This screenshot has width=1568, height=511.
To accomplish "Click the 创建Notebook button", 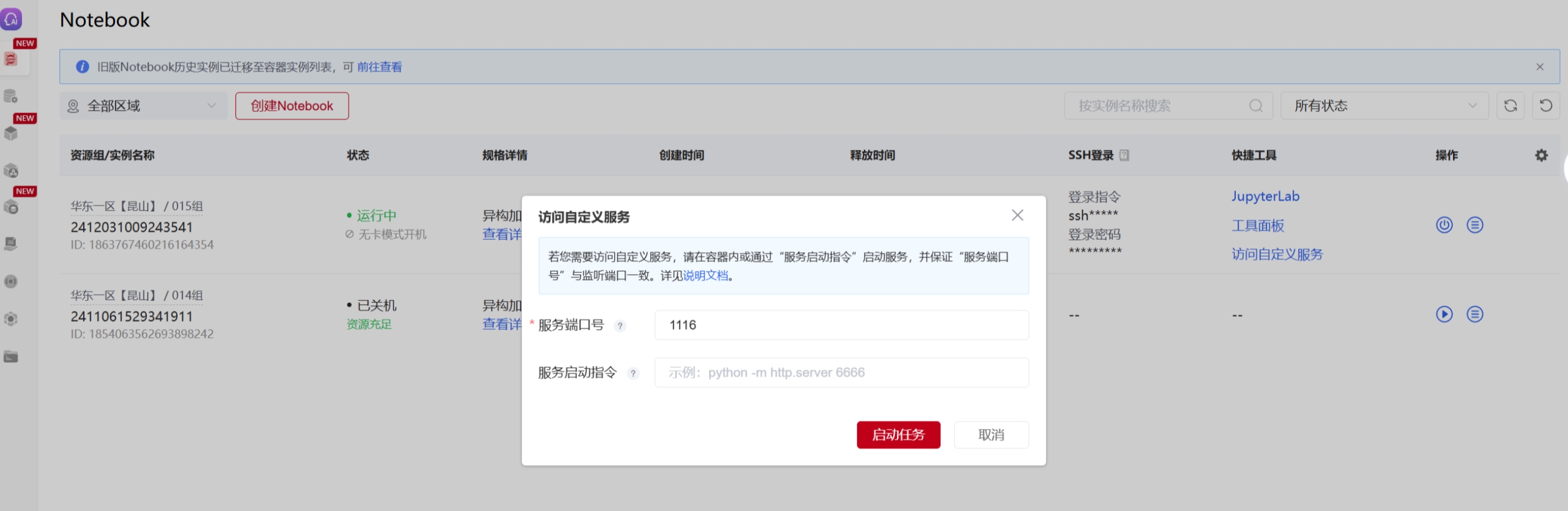I will coord(292,106).
